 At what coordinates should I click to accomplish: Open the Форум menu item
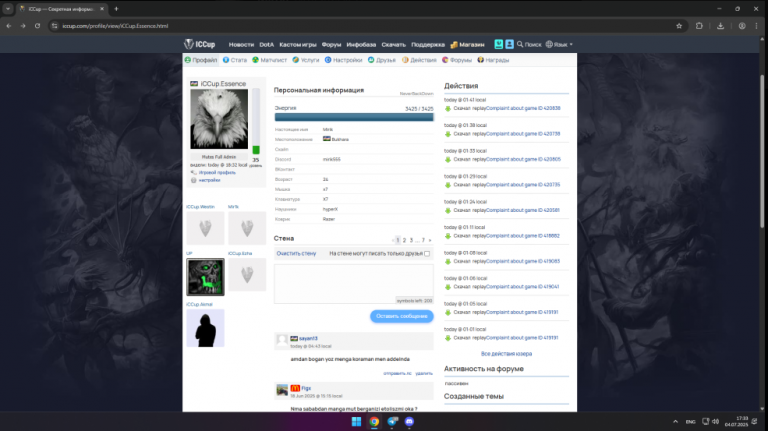332,45
